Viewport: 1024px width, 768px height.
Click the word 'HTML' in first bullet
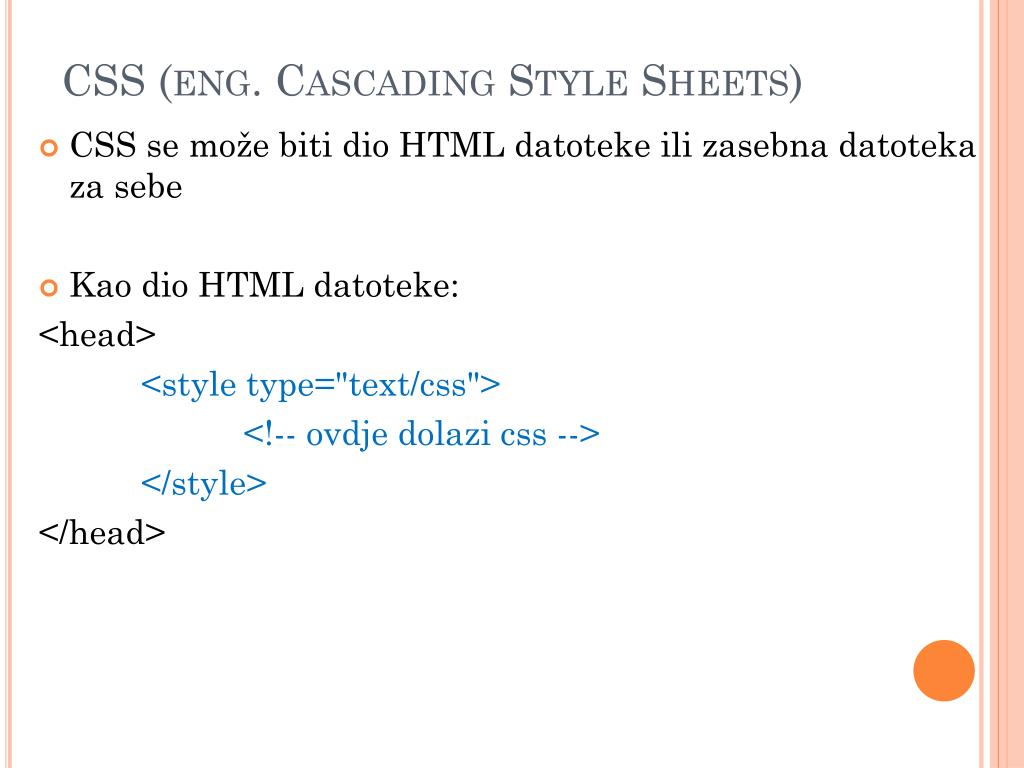pyautogui.click(x=452, y=145)
